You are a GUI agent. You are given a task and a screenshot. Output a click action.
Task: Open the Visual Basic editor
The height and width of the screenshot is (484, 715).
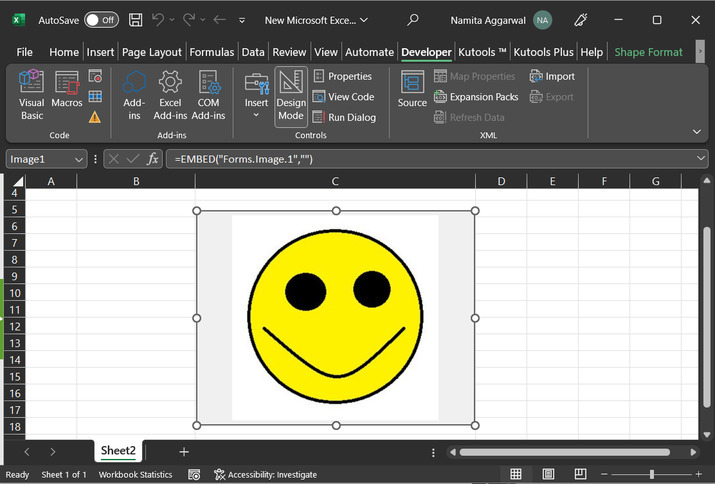pyautogui.click(x=32, y=95)
